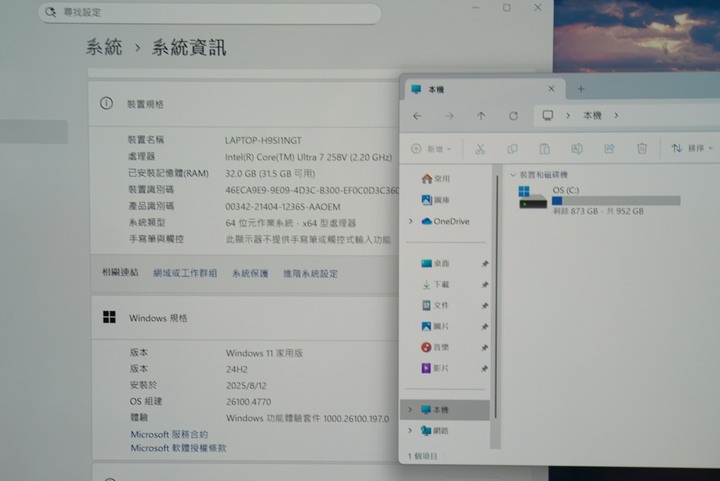Select processor Intel Core Ultra 7 258V text
The height and width of the screenshot is (481, 720).
308,157
